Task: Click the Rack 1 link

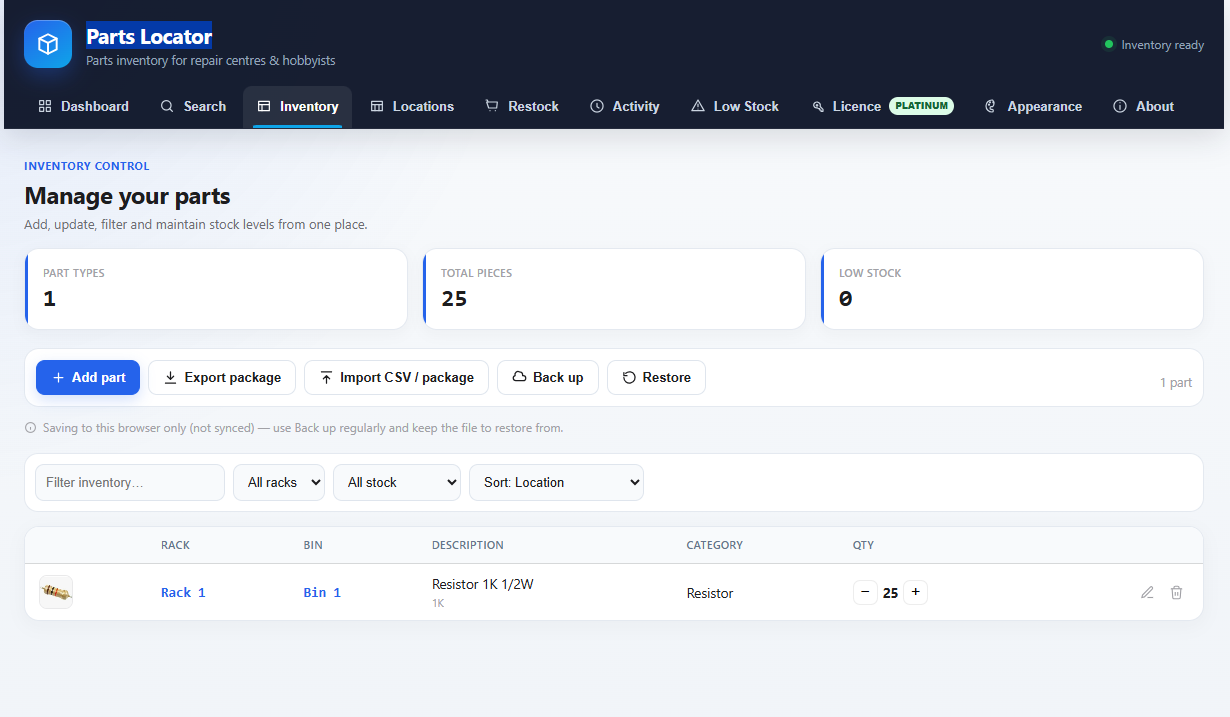Action: 183,593
